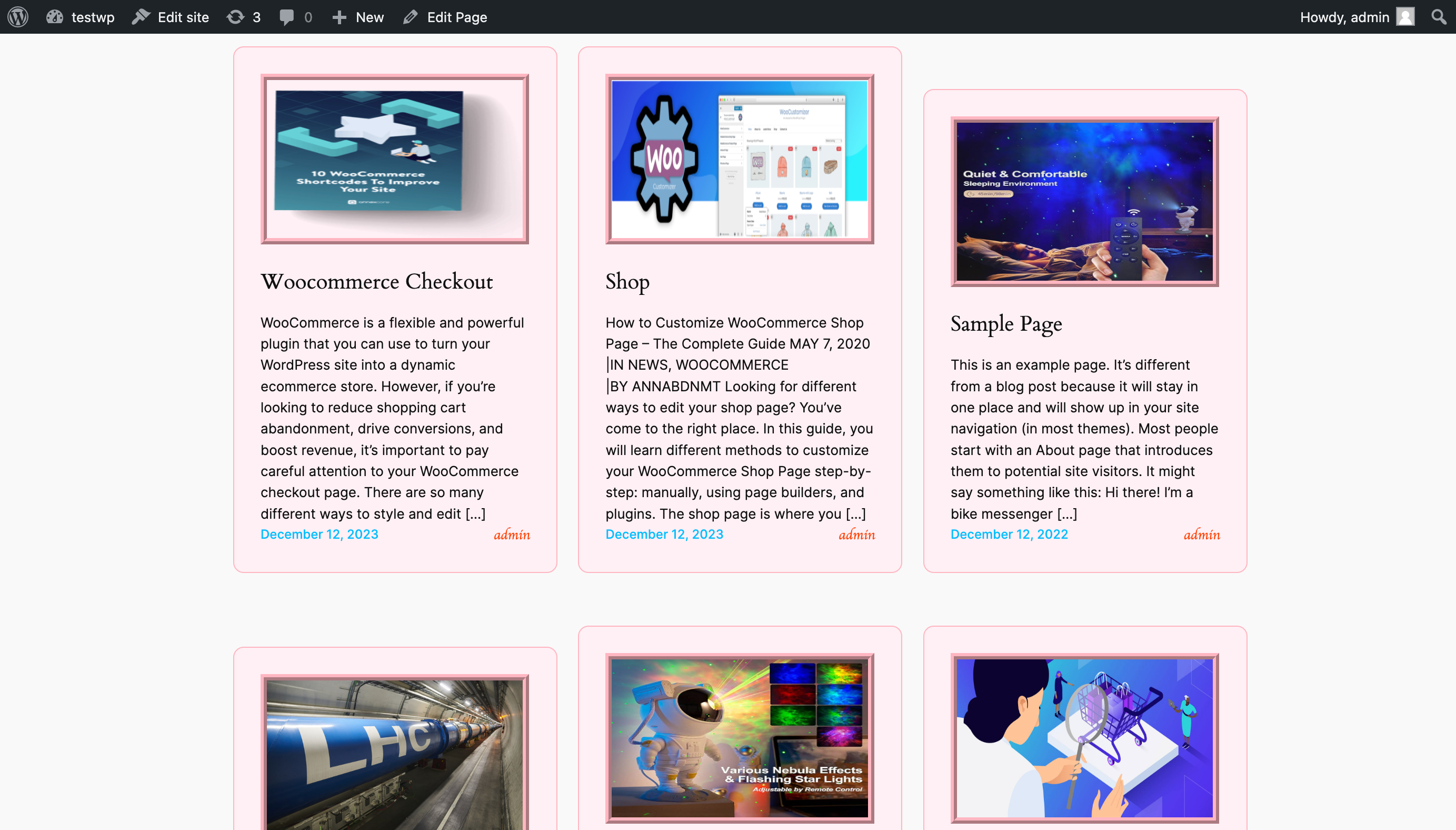Open the Shop post title

627,282
